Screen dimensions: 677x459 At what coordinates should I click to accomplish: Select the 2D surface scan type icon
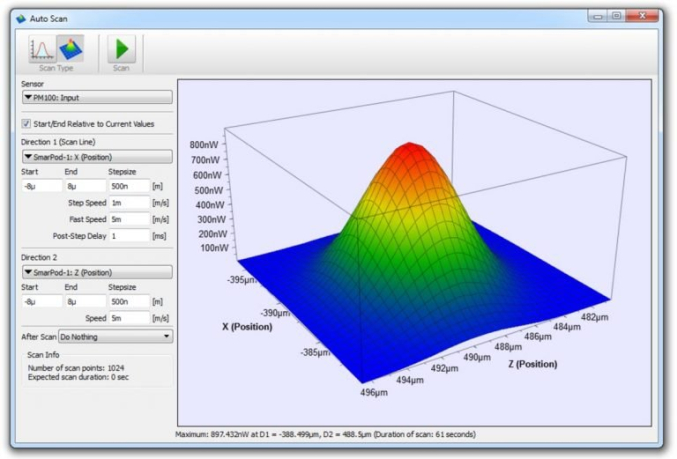click(x=70, y=49)
